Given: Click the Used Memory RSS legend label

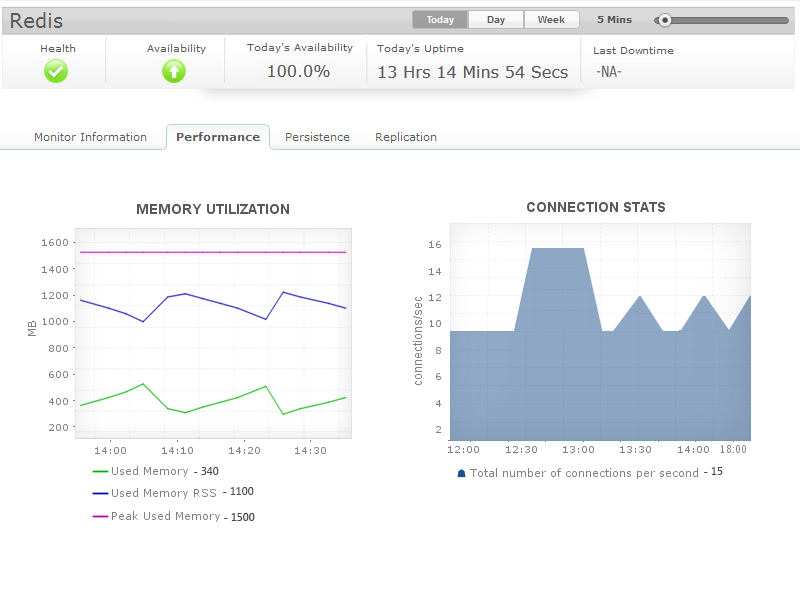Looking at the screenshot, I should pos(164,493).
